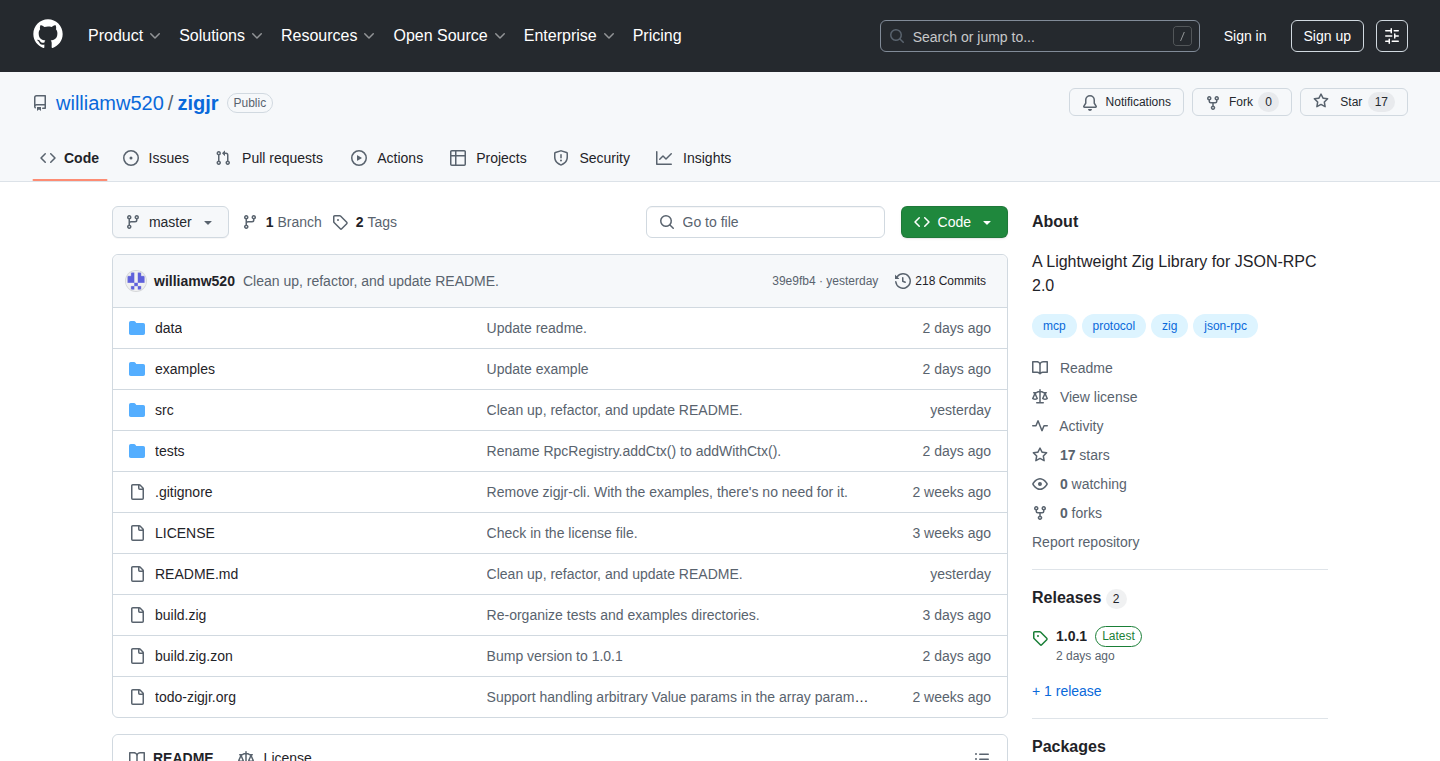The image size is (1440, 761).
Task: Open the src folder
Action: pyautogui.click(x=164, y=410)
